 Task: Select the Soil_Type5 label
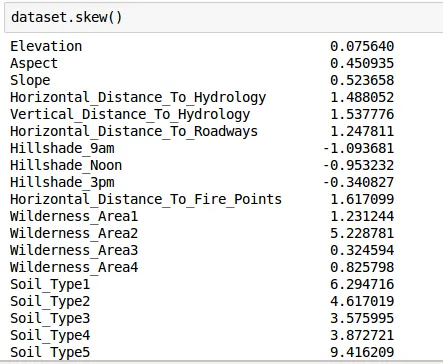point(50,353)
